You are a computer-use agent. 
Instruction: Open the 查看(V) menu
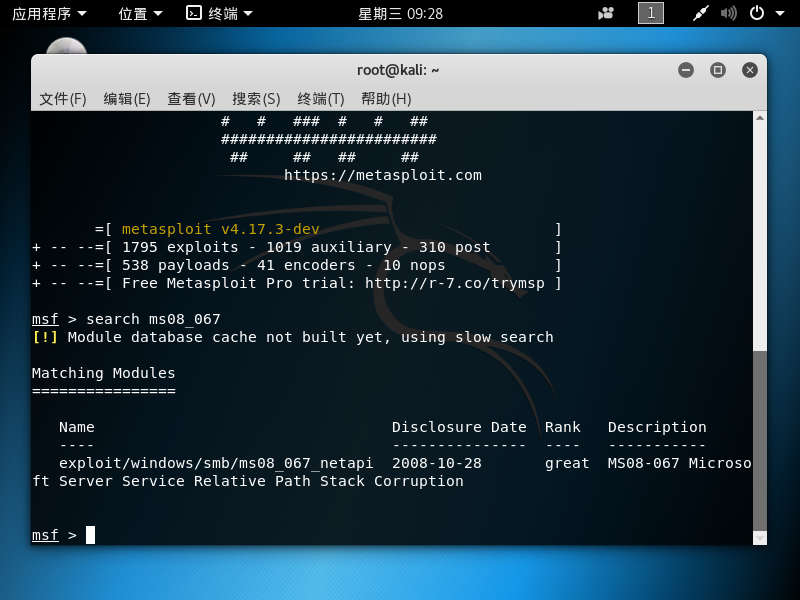pos(191,98)
